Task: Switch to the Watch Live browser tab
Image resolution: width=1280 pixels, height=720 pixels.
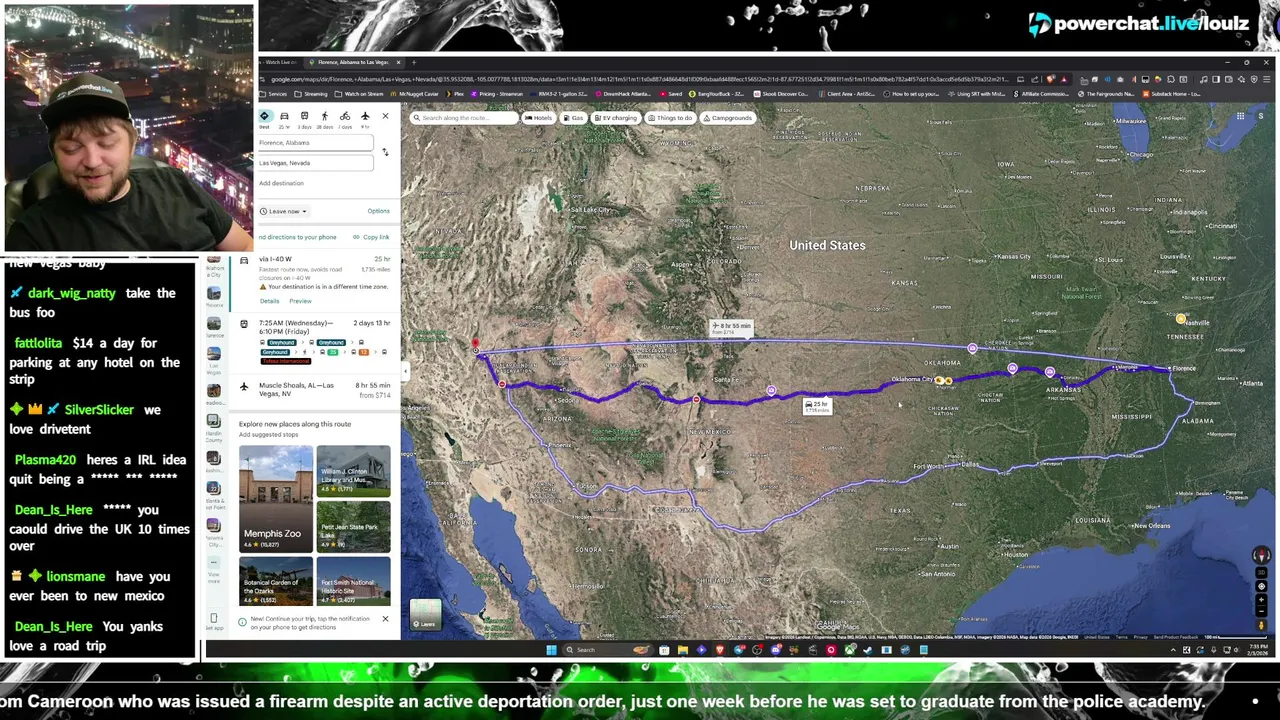Action: (x=280, y=62)
